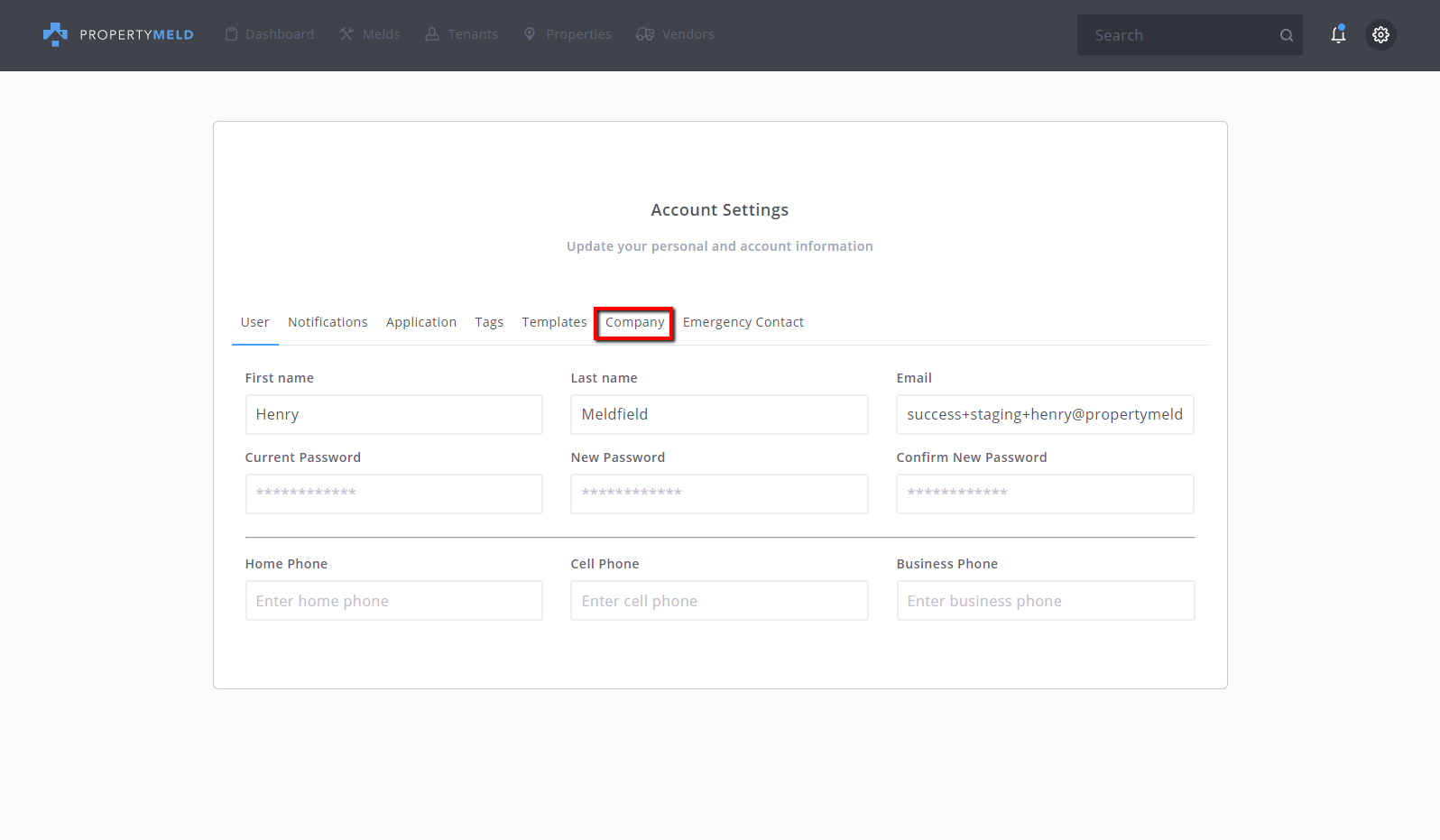Open the settings gear icon
Viewport: 1440px width, 840px height.
coord(1380,34)
